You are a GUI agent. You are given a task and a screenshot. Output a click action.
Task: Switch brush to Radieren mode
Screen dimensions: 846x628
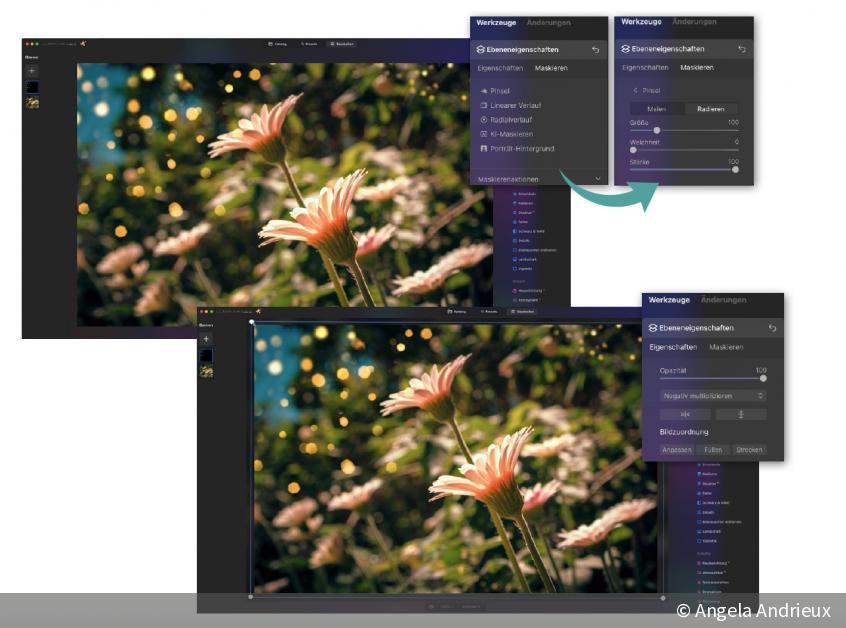(710, 107)
